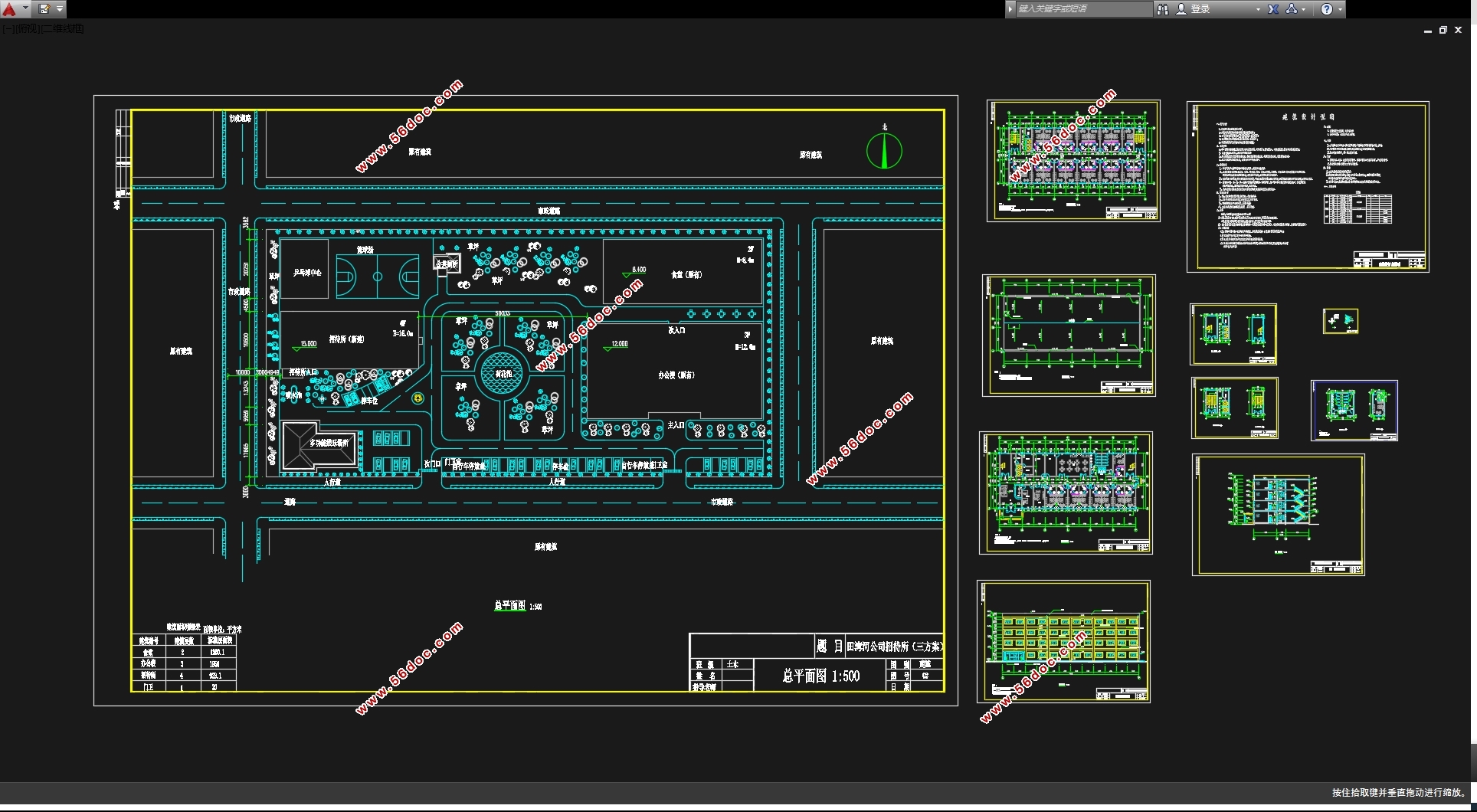Open the [-] viewport controls menu

7,28
